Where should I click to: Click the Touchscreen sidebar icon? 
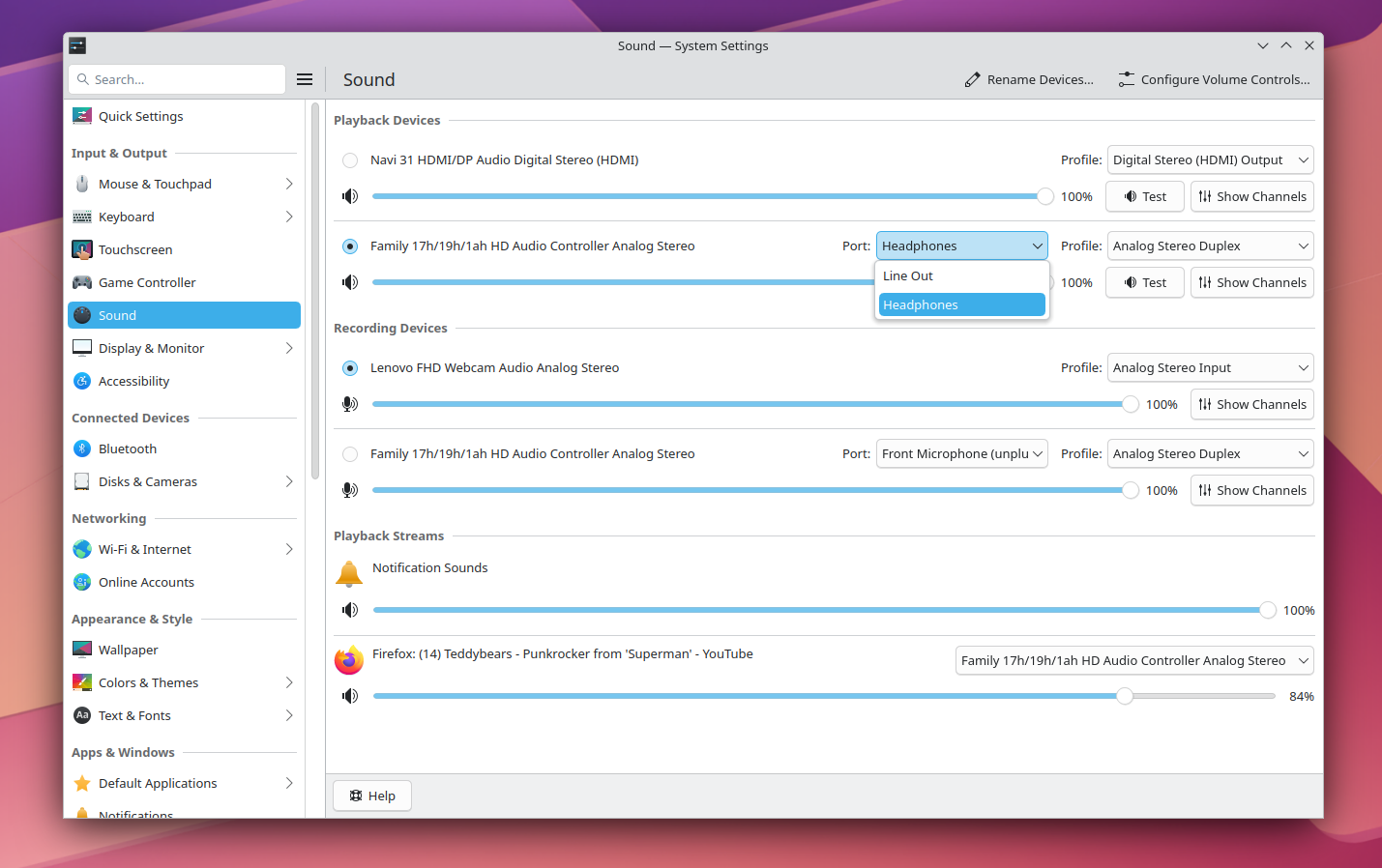[82, 249]
